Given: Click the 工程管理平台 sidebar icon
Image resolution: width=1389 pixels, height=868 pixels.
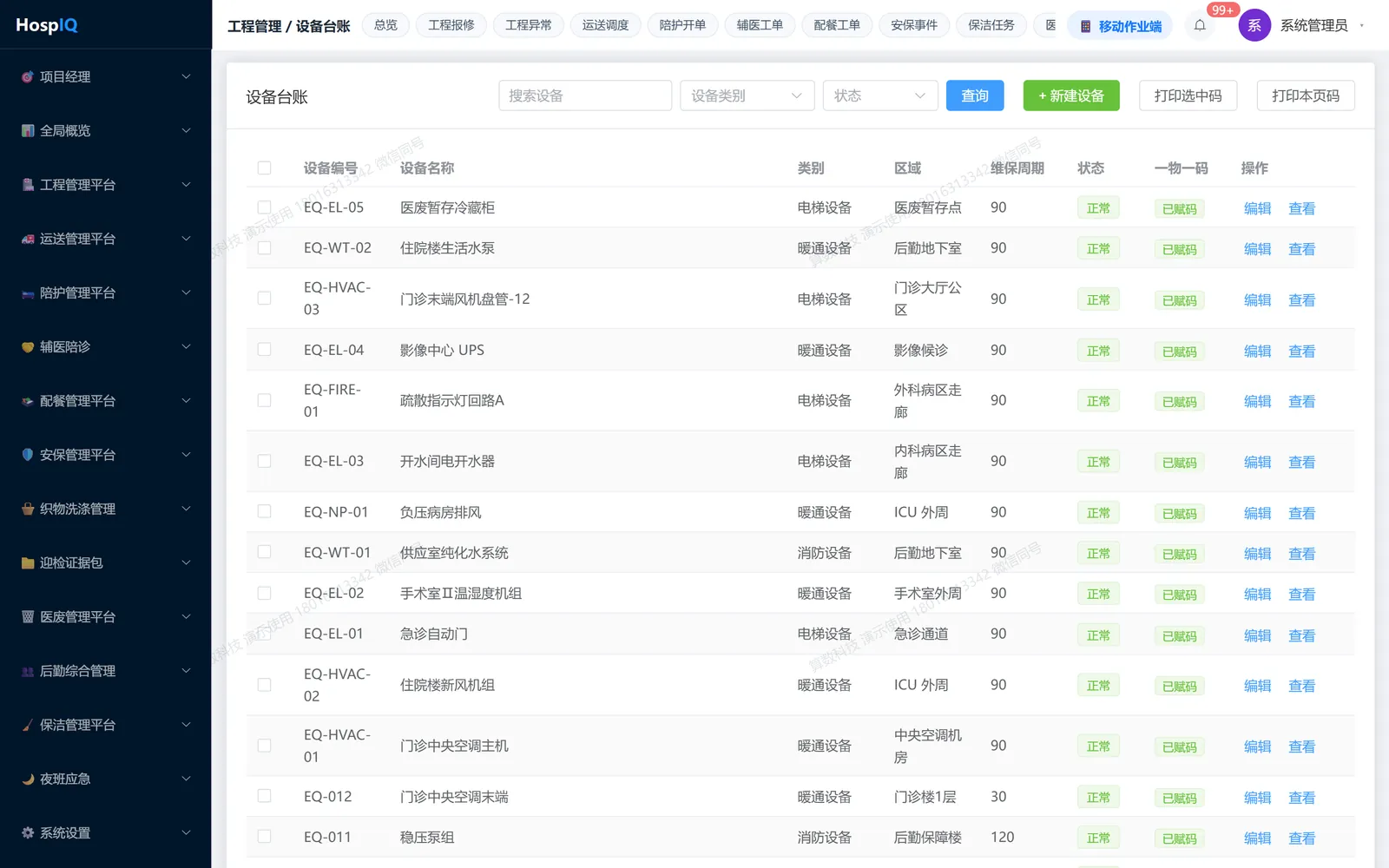Looking at the screenshot, I should tap(28, 185).
